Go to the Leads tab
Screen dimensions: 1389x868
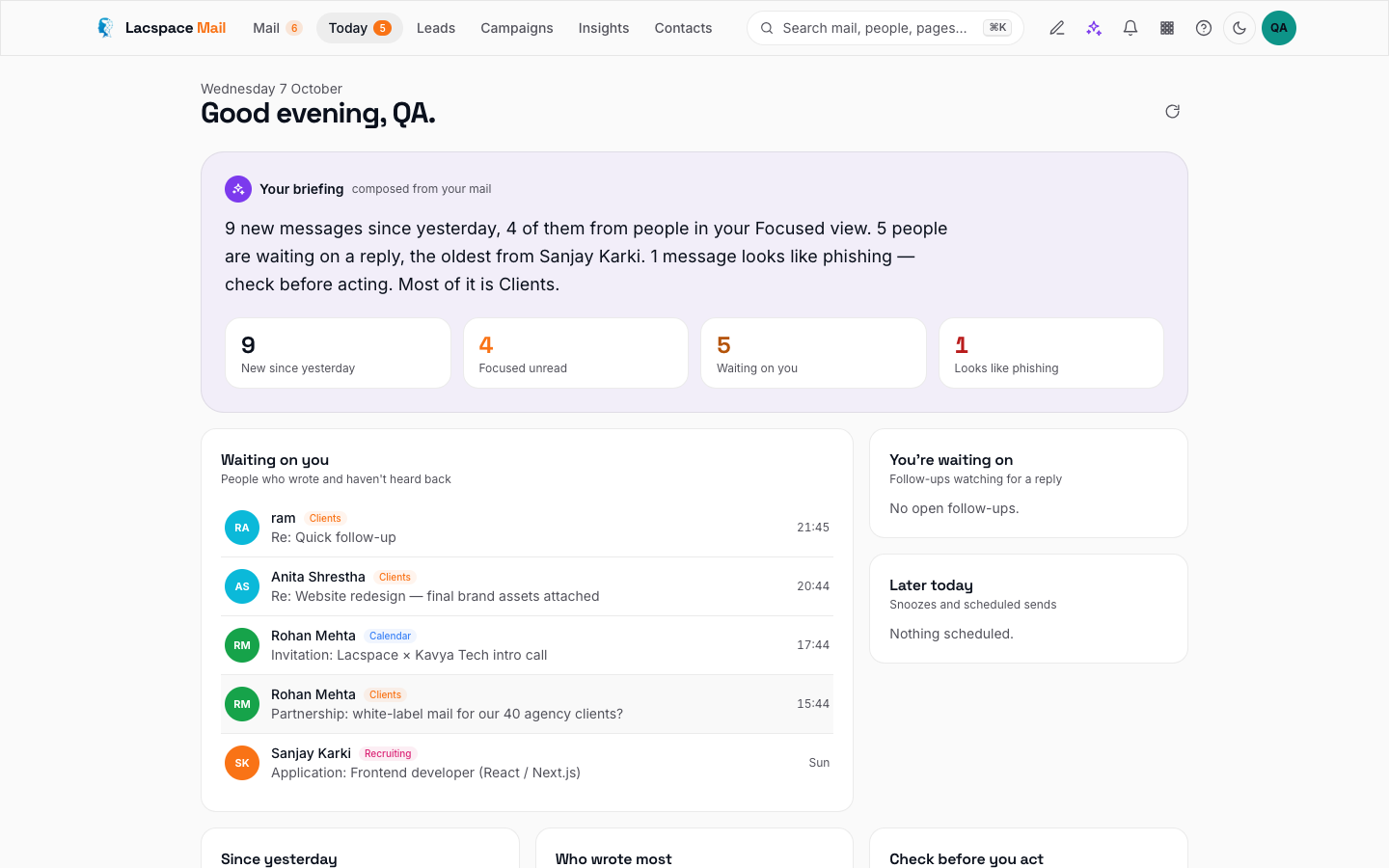coord(436,28)
